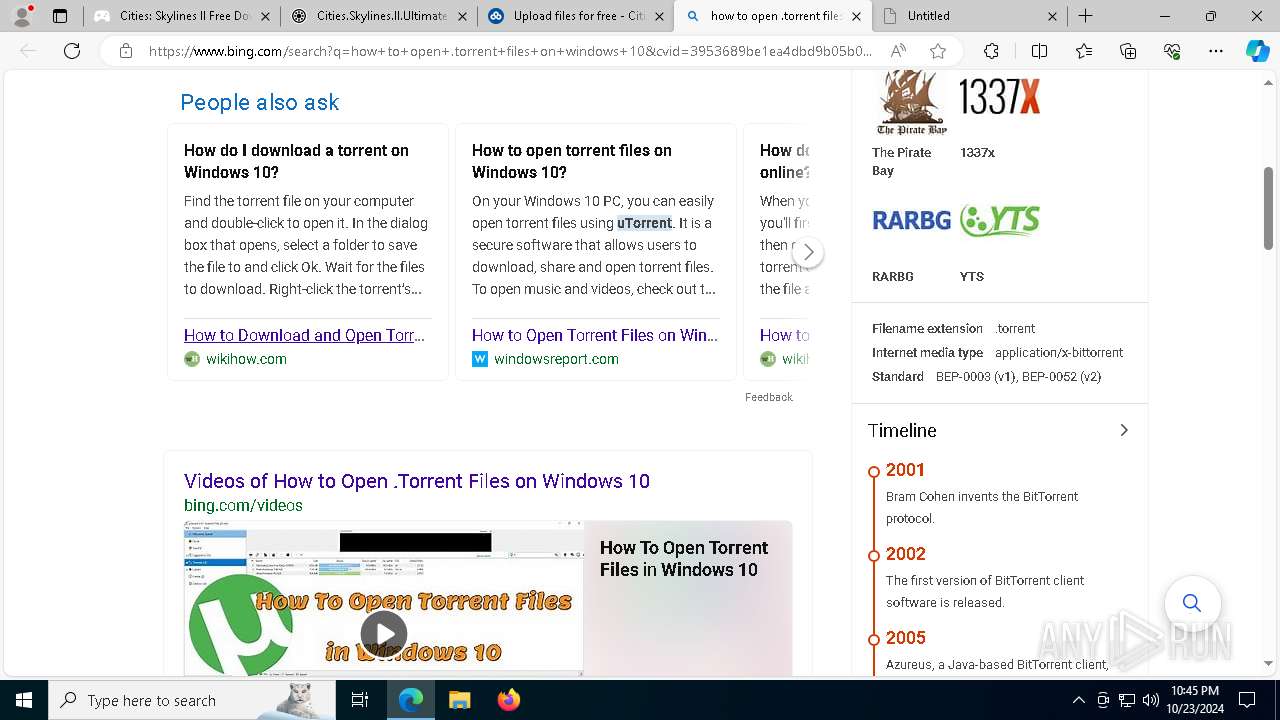Add this page to favorites star

tap(938, 51)
